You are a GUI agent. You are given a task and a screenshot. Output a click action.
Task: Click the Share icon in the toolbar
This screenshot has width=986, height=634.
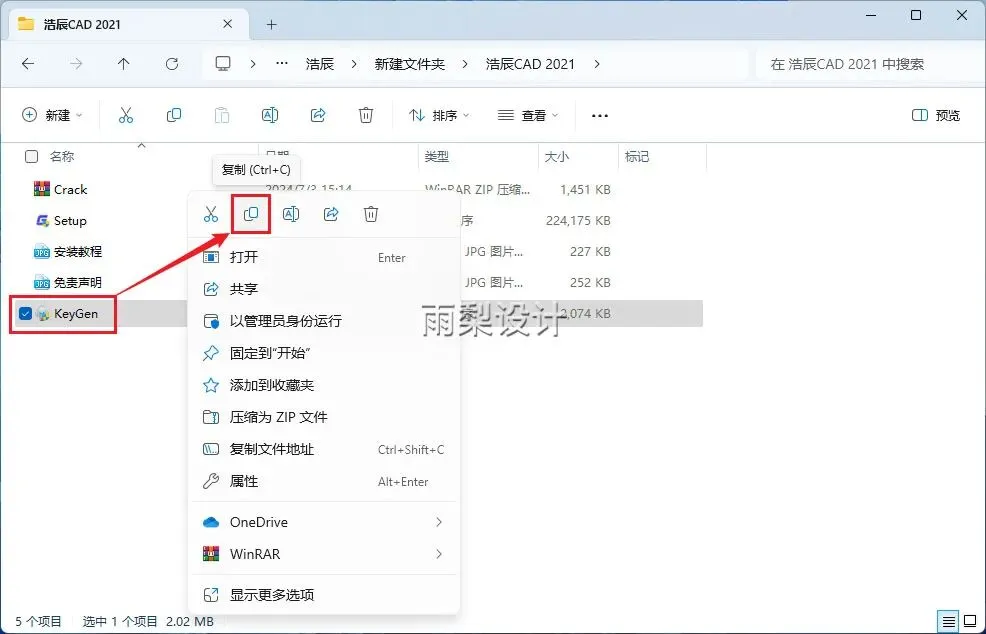[x=318, y=115]
